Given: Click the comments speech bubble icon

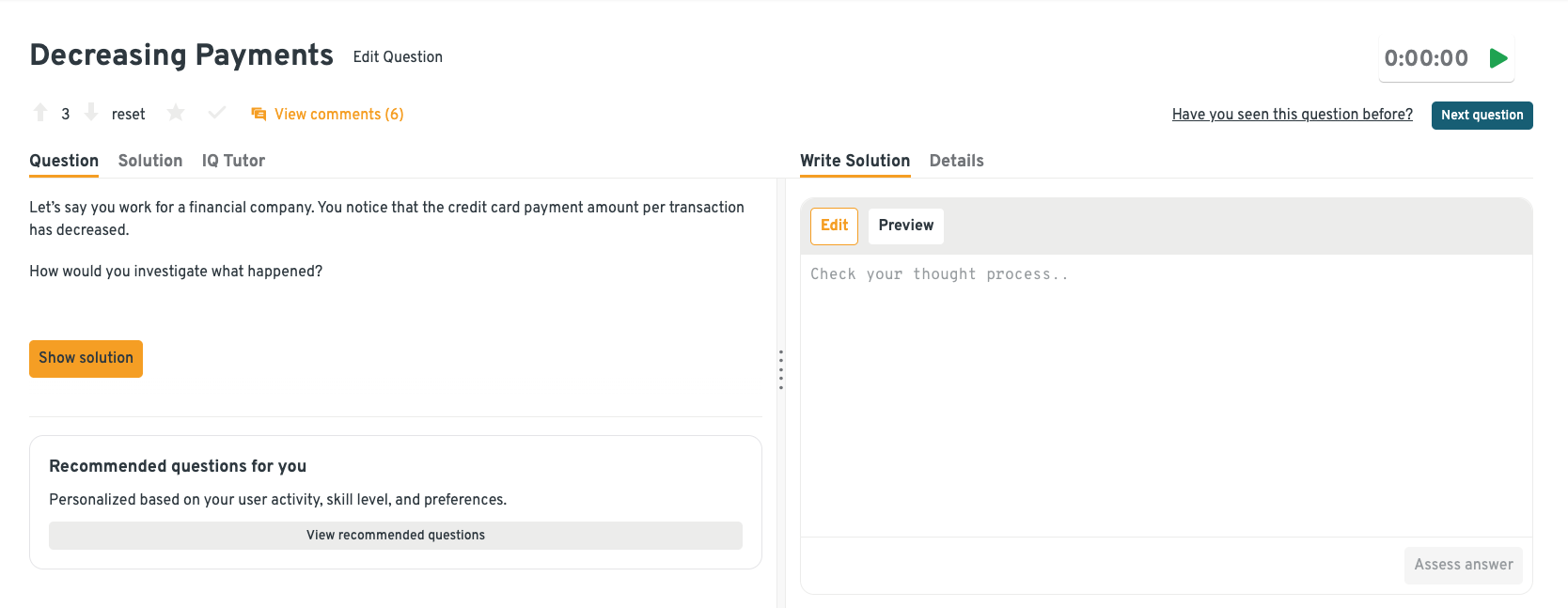Looking at the screenshot, I should pyautogui.click(x=259, y=115).
